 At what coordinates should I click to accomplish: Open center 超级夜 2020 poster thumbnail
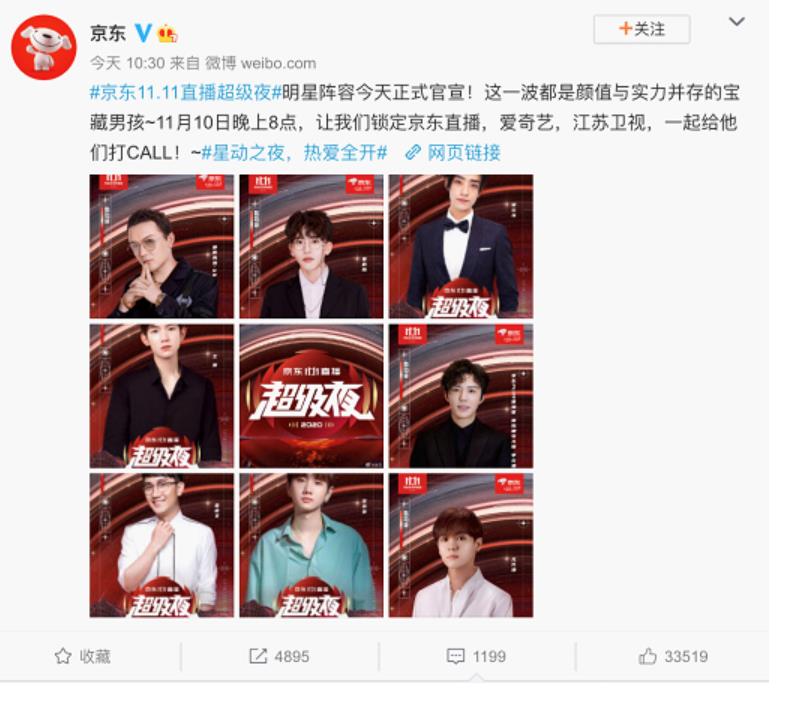coord(311,396)
